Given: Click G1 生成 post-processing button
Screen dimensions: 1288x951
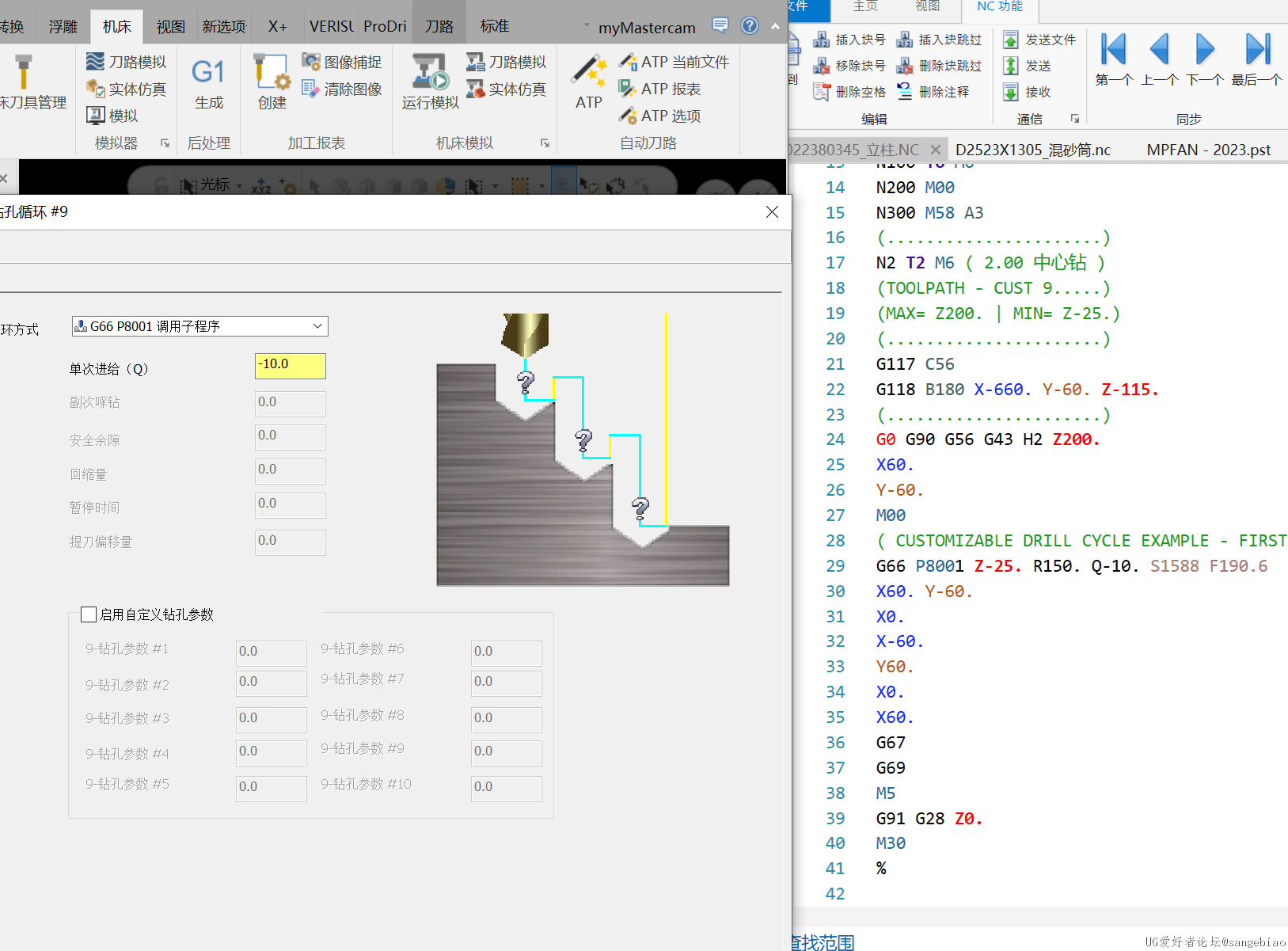Looking at the screenshot, I should (x=208, y=83).
